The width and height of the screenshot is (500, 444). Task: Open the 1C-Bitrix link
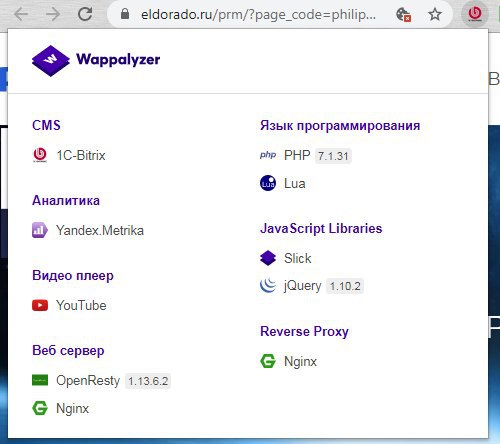coord(81,155)
